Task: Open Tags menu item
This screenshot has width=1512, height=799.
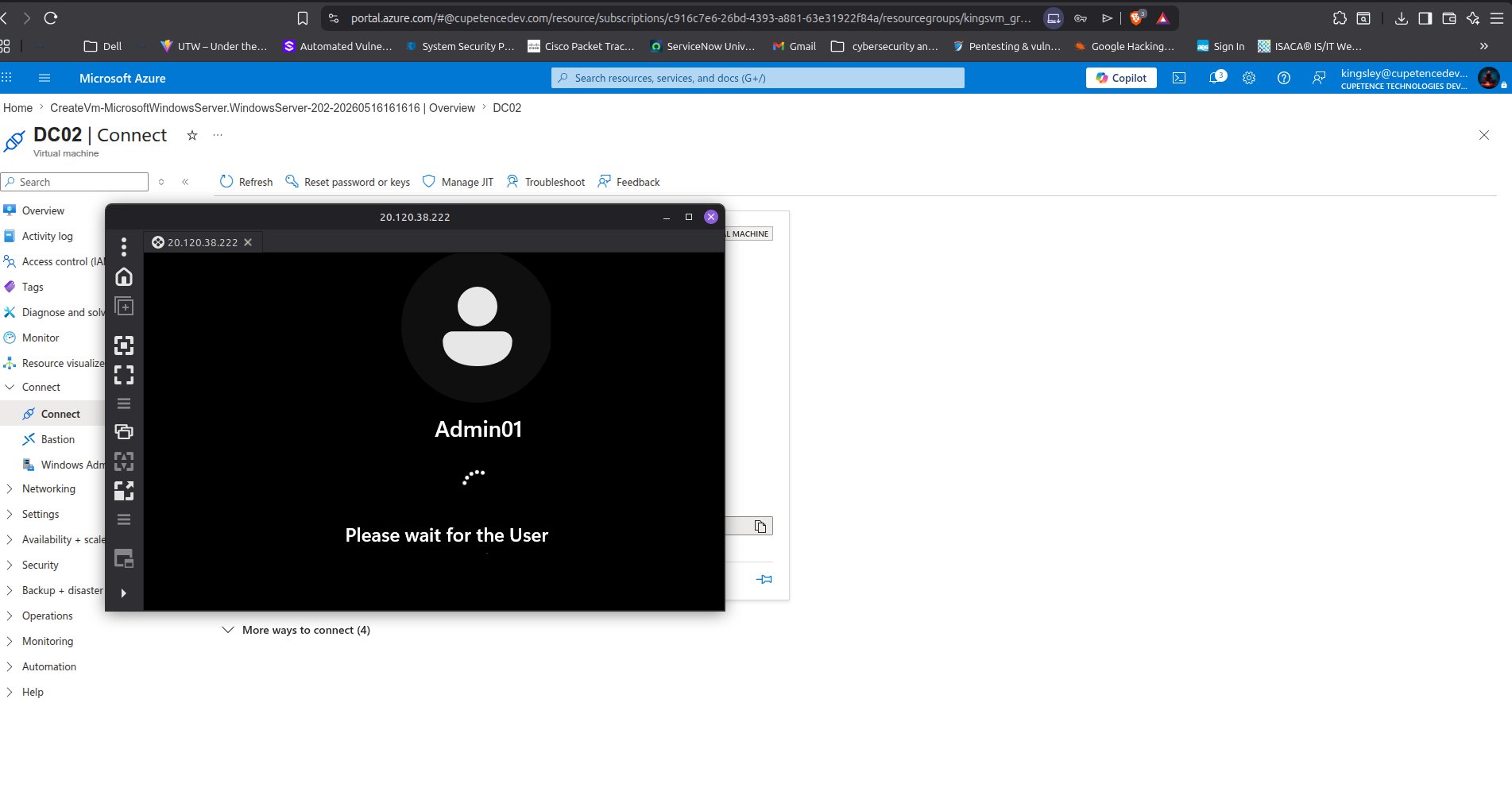Action: (33, 287)
